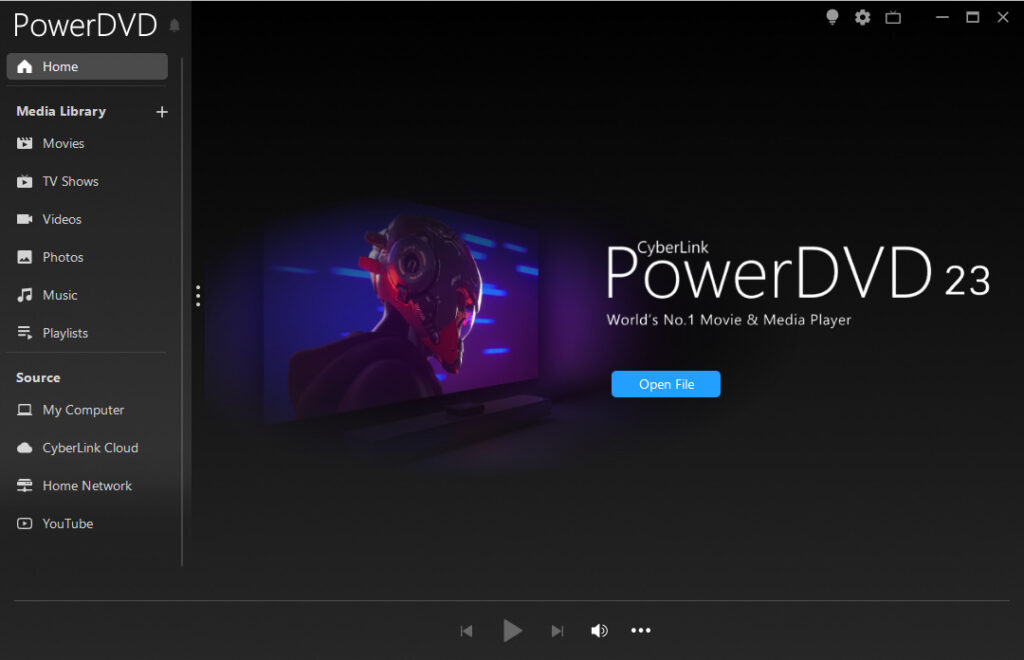
Task: Maximize the PowerDVD window
Action: (x=972, y=18)
